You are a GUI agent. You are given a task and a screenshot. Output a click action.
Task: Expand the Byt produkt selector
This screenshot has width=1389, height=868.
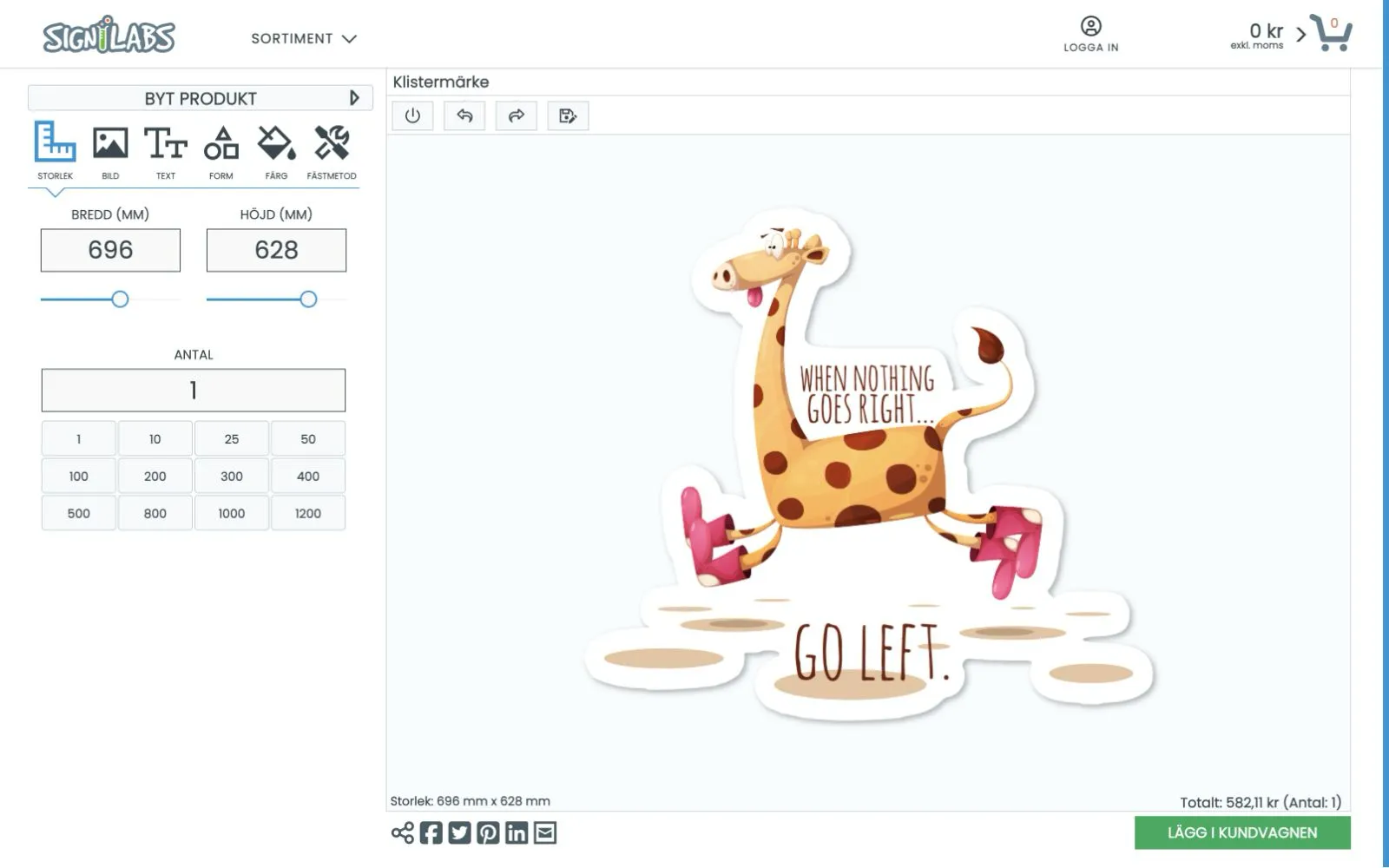[201, 98]
